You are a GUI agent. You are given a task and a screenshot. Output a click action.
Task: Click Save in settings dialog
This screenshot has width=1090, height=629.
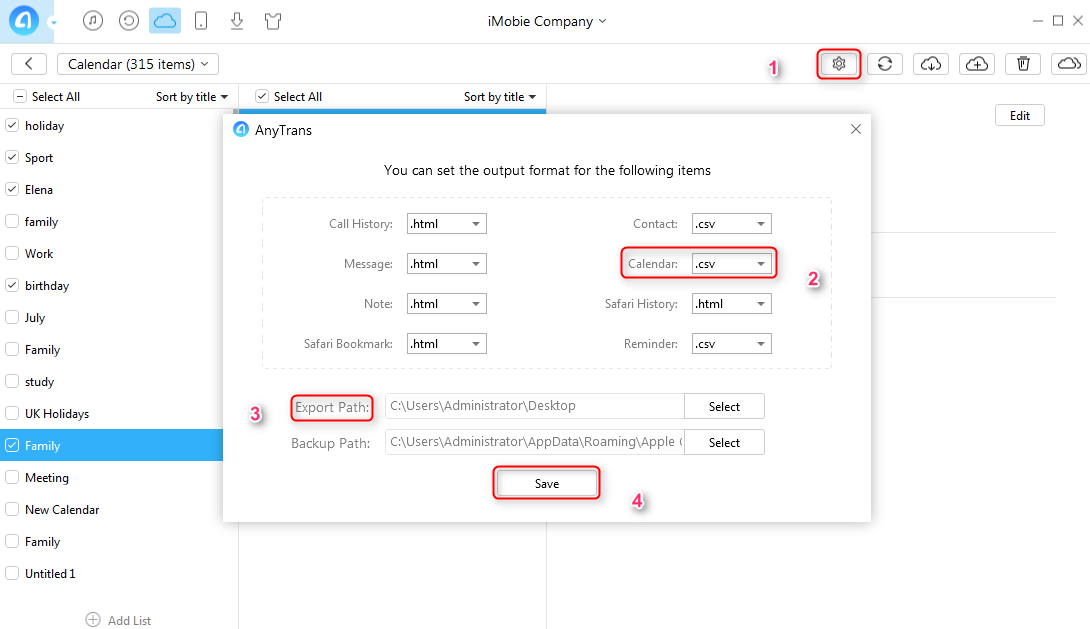click(x=546, y=483)
